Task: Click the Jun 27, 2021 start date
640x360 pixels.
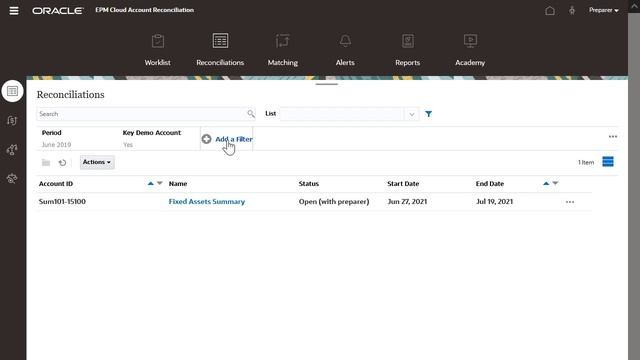Action: 407,202
